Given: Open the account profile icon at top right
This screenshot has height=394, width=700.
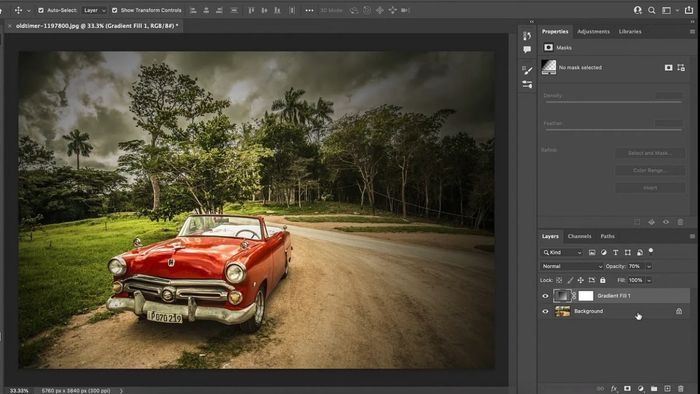Looking at the screenshot, I should tap(638, 10).
